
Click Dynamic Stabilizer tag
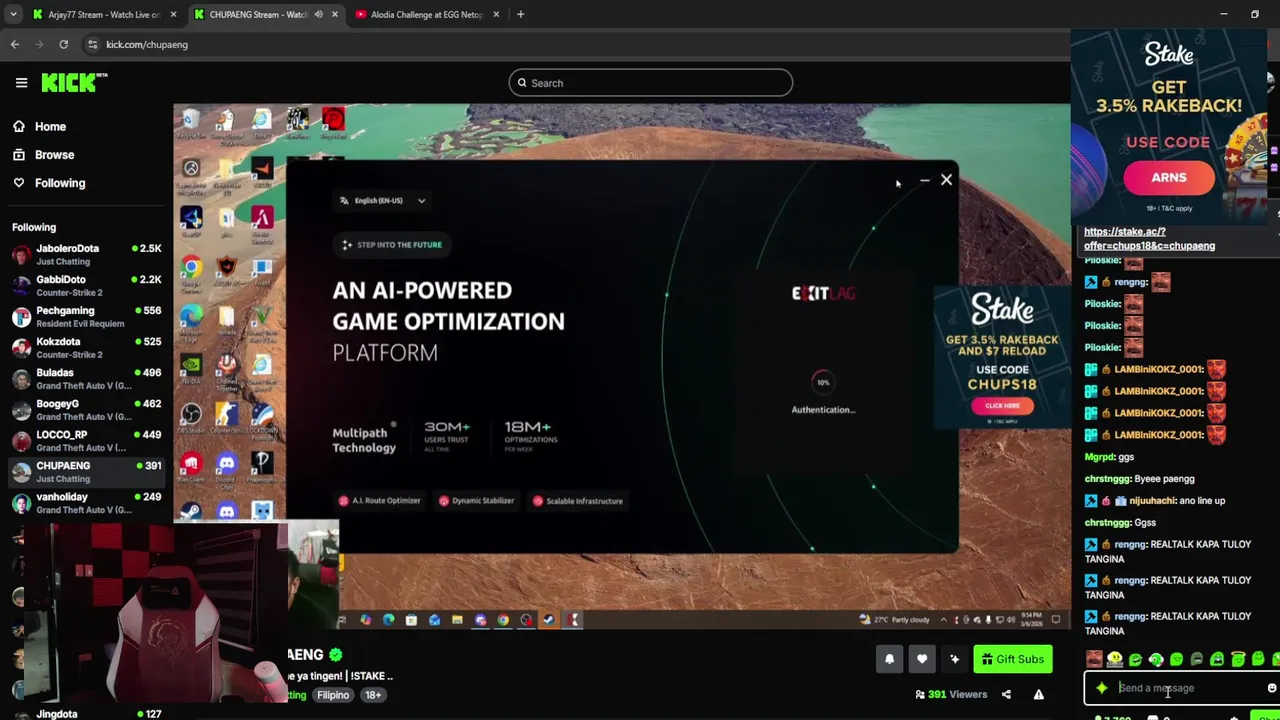(476, 501)
